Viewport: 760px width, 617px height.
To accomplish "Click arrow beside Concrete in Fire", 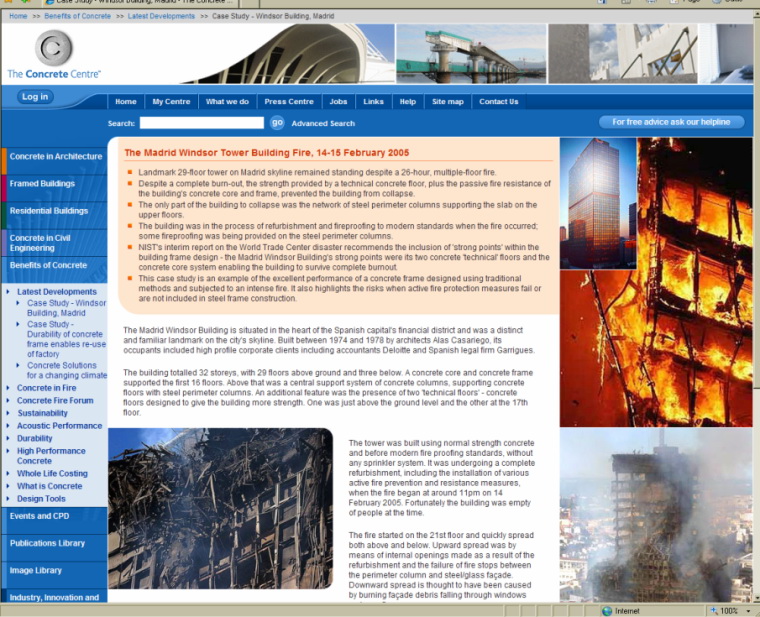I will pos(8,388).
